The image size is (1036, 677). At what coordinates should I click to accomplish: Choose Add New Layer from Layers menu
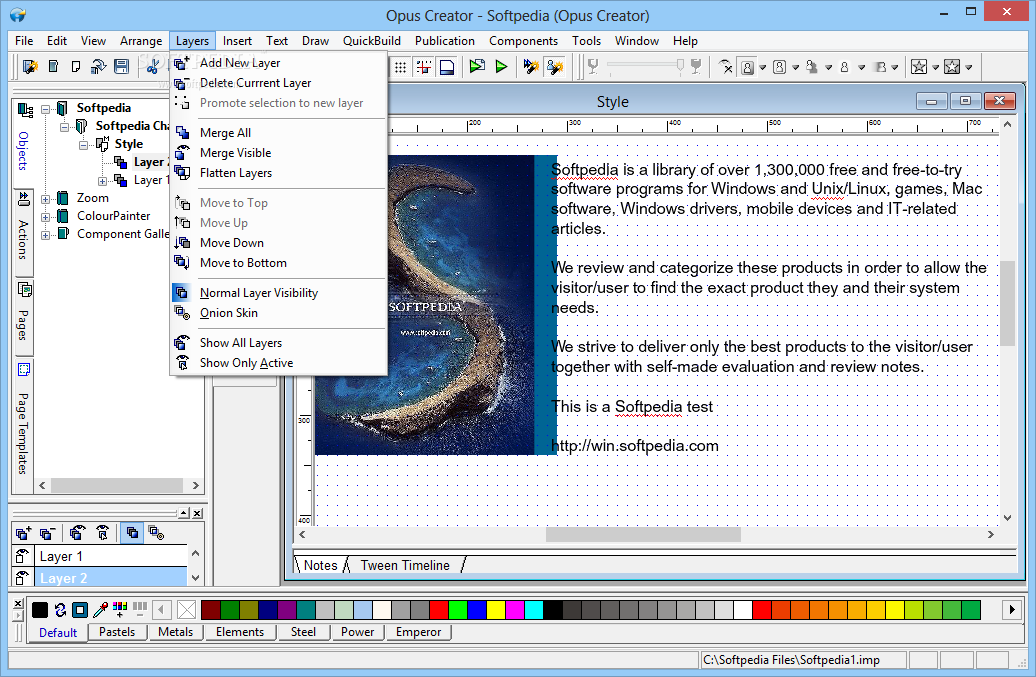pyautogui.click(x=278, y=63)
